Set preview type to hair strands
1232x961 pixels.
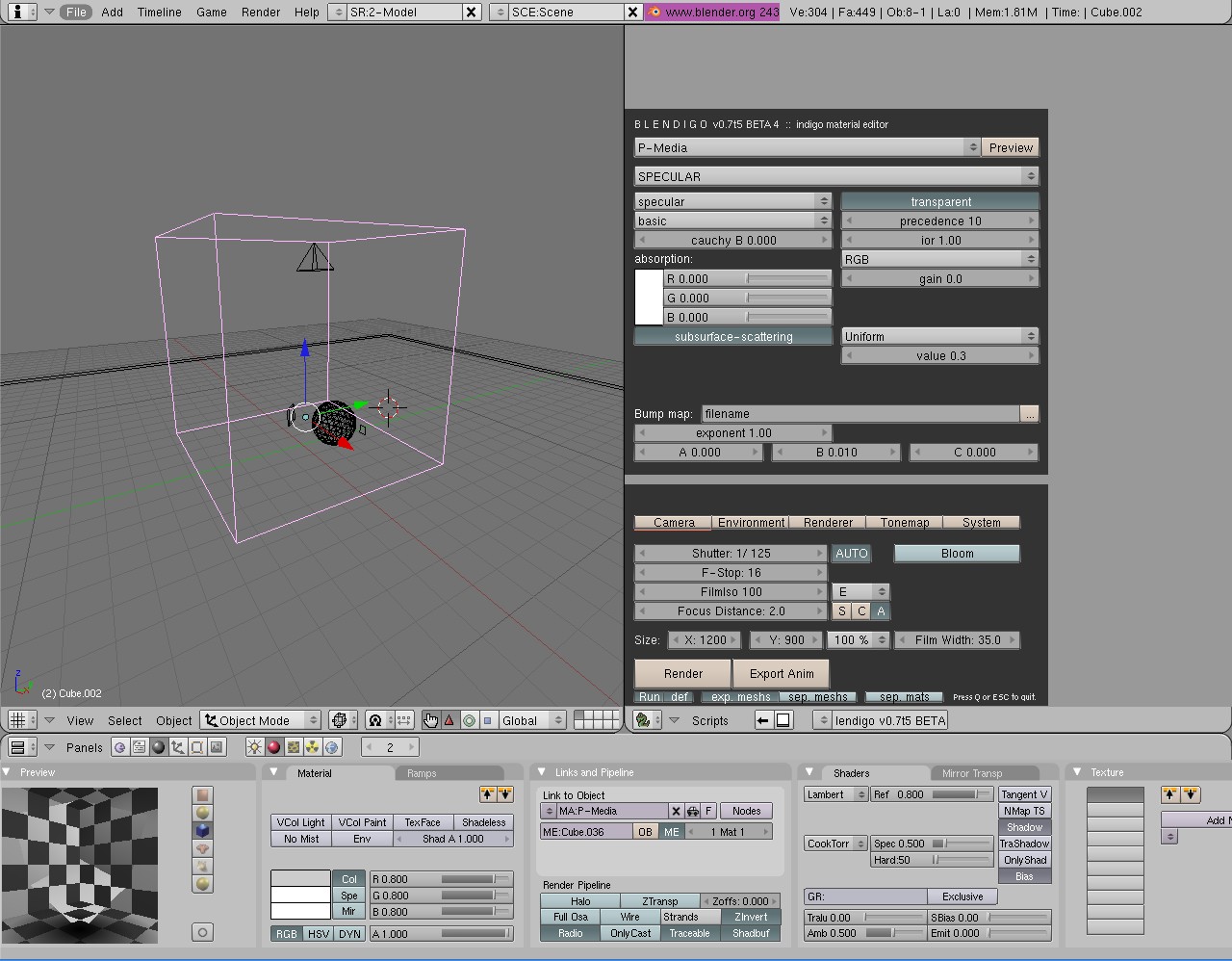pos(202,866)
